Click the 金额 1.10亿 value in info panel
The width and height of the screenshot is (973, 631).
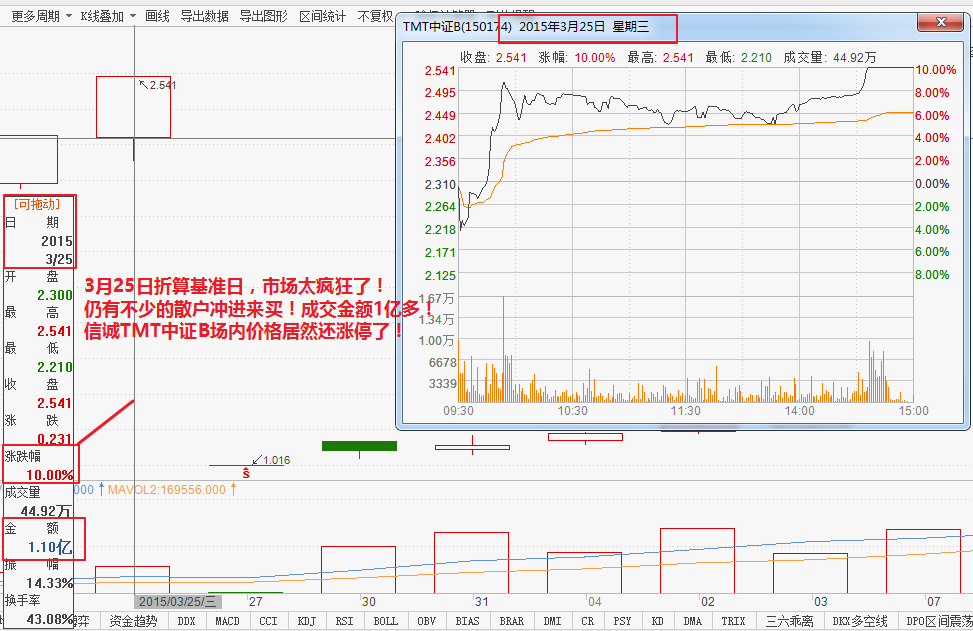[50, 547]
